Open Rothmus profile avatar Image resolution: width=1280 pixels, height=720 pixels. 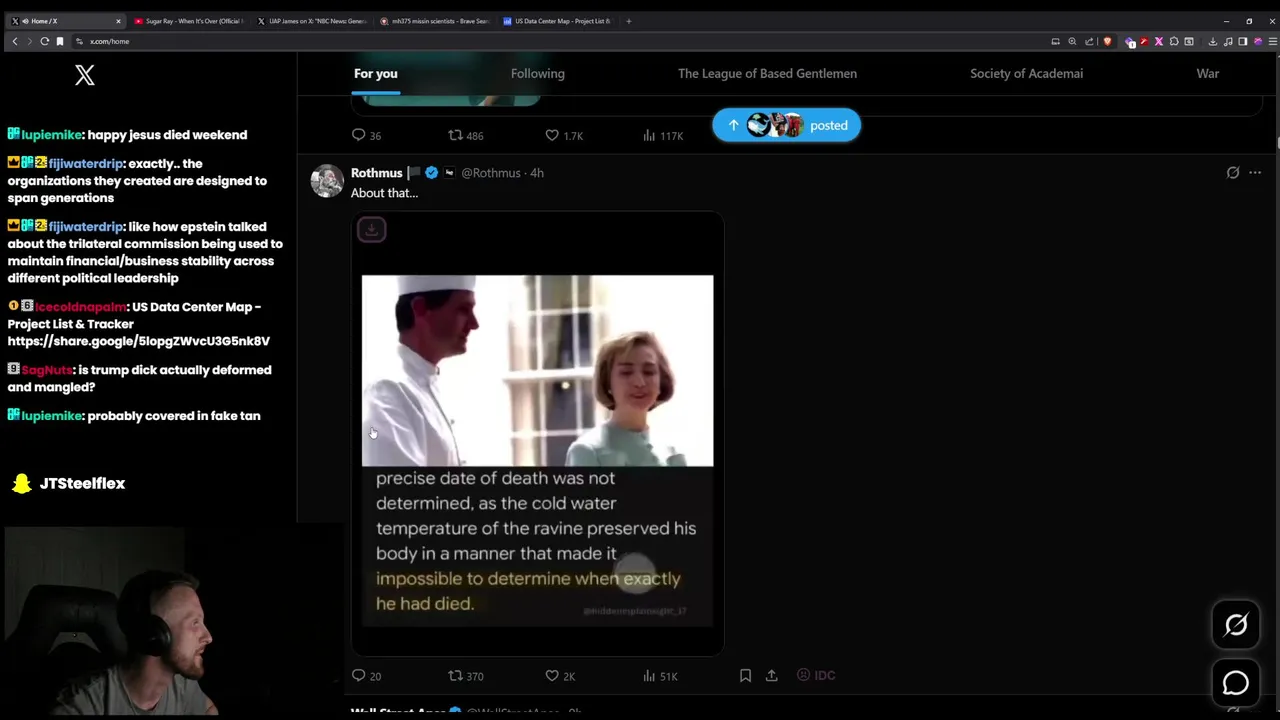tap(327, 181)
